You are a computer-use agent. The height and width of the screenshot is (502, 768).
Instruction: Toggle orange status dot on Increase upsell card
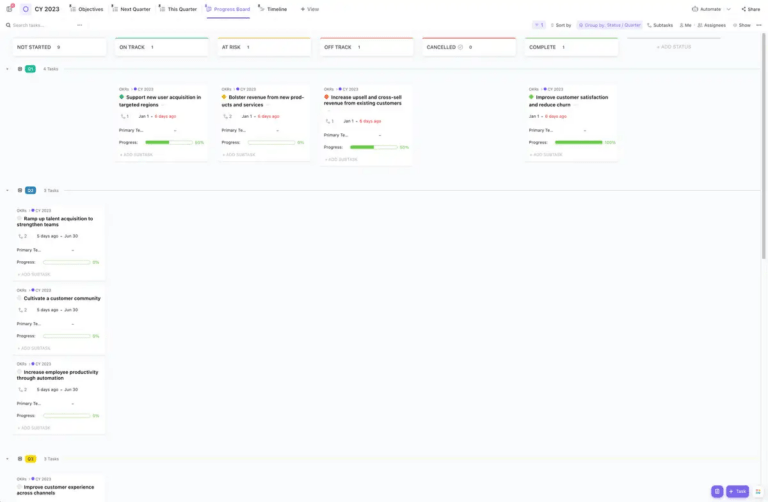pos(326,97)
